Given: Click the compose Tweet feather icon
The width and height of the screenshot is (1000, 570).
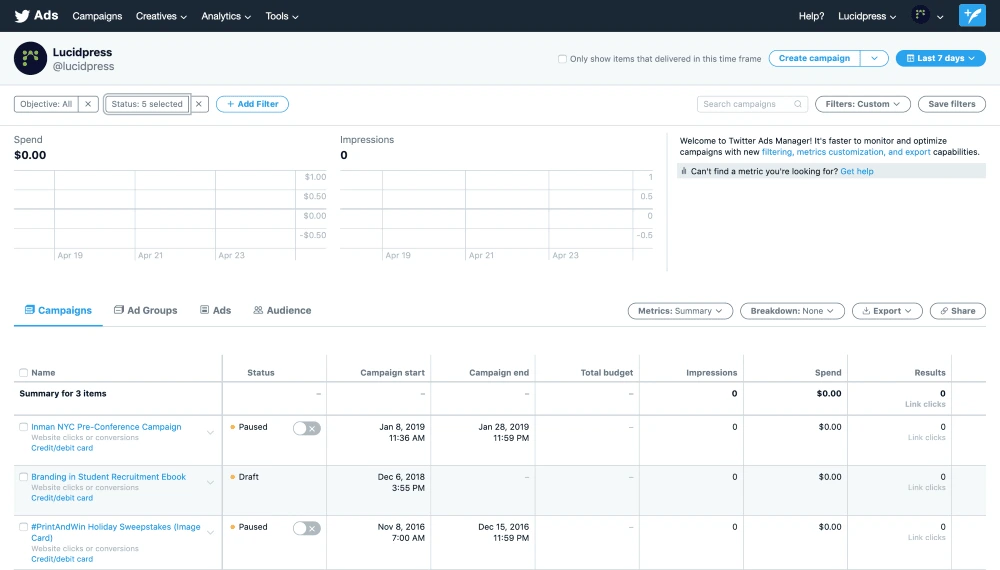Looking at the screenshot, I should [972, 15].
